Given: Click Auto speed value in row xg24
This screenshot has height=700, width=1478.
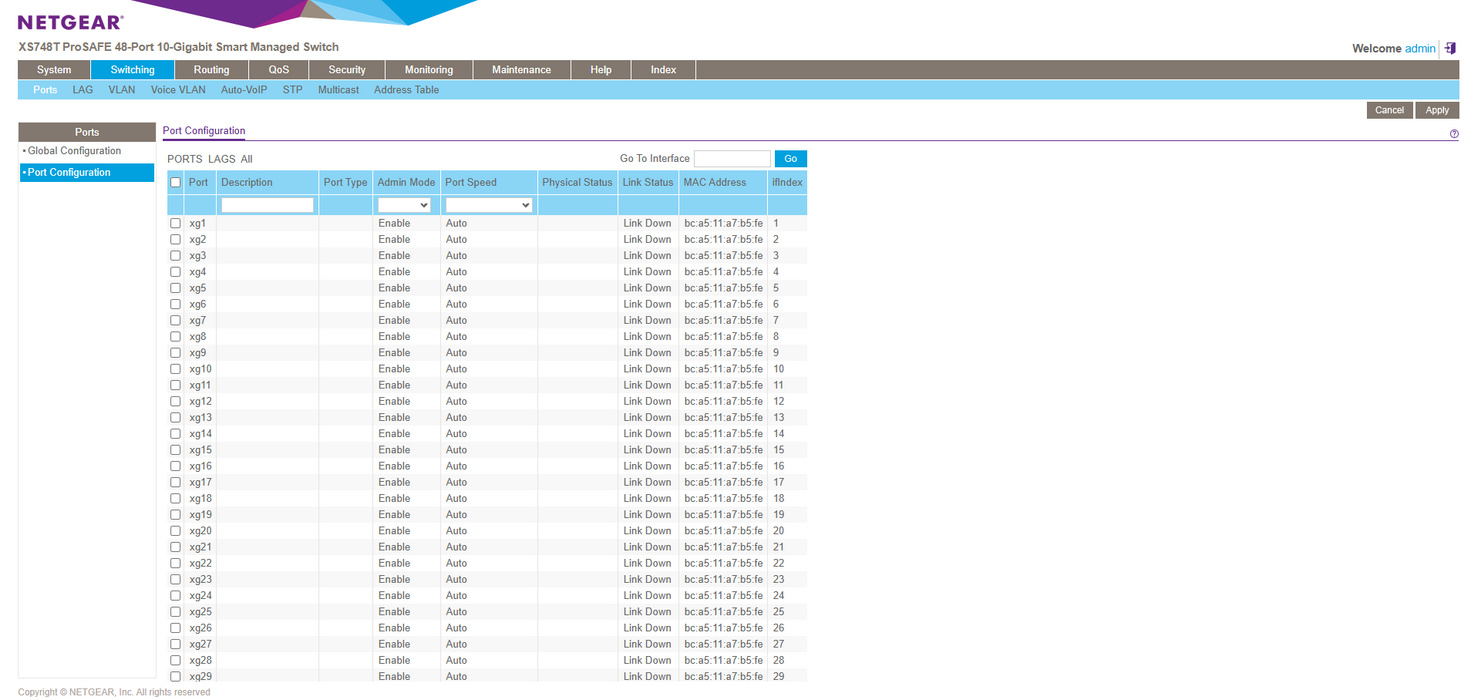Looking at the screenshot, I should [x=456, y=596].
